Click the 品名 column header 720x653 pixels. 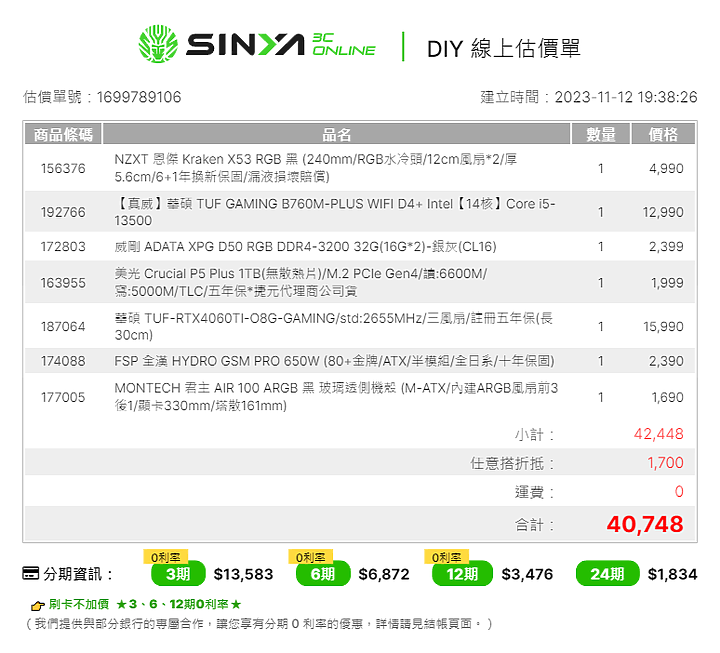337,134
